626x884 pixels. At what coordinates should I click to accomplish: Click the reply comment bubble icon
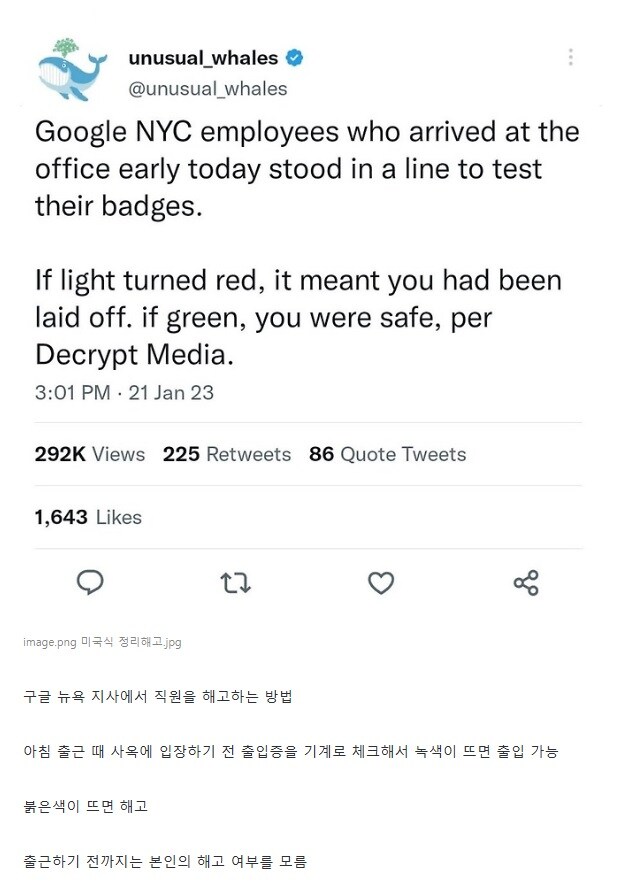(x=90, y=583)
